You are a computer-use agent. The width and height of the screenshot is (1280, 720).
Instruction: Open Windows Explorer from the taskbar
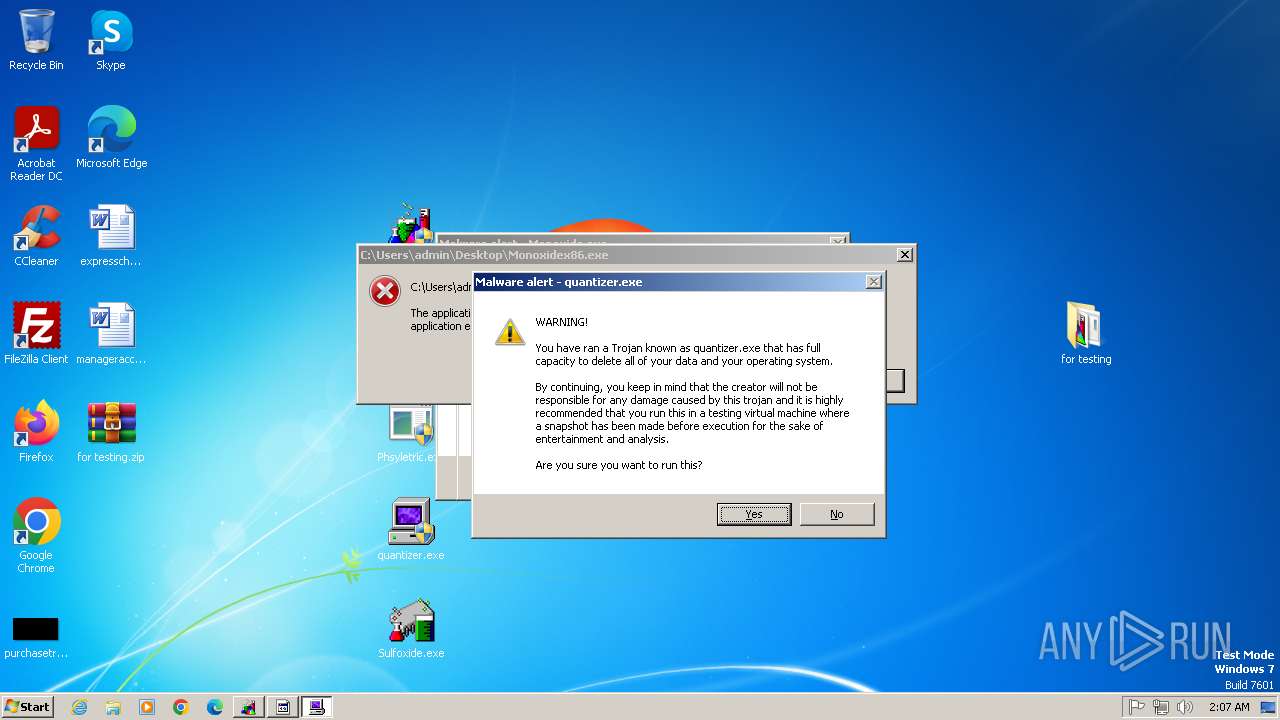click(113, 707)
